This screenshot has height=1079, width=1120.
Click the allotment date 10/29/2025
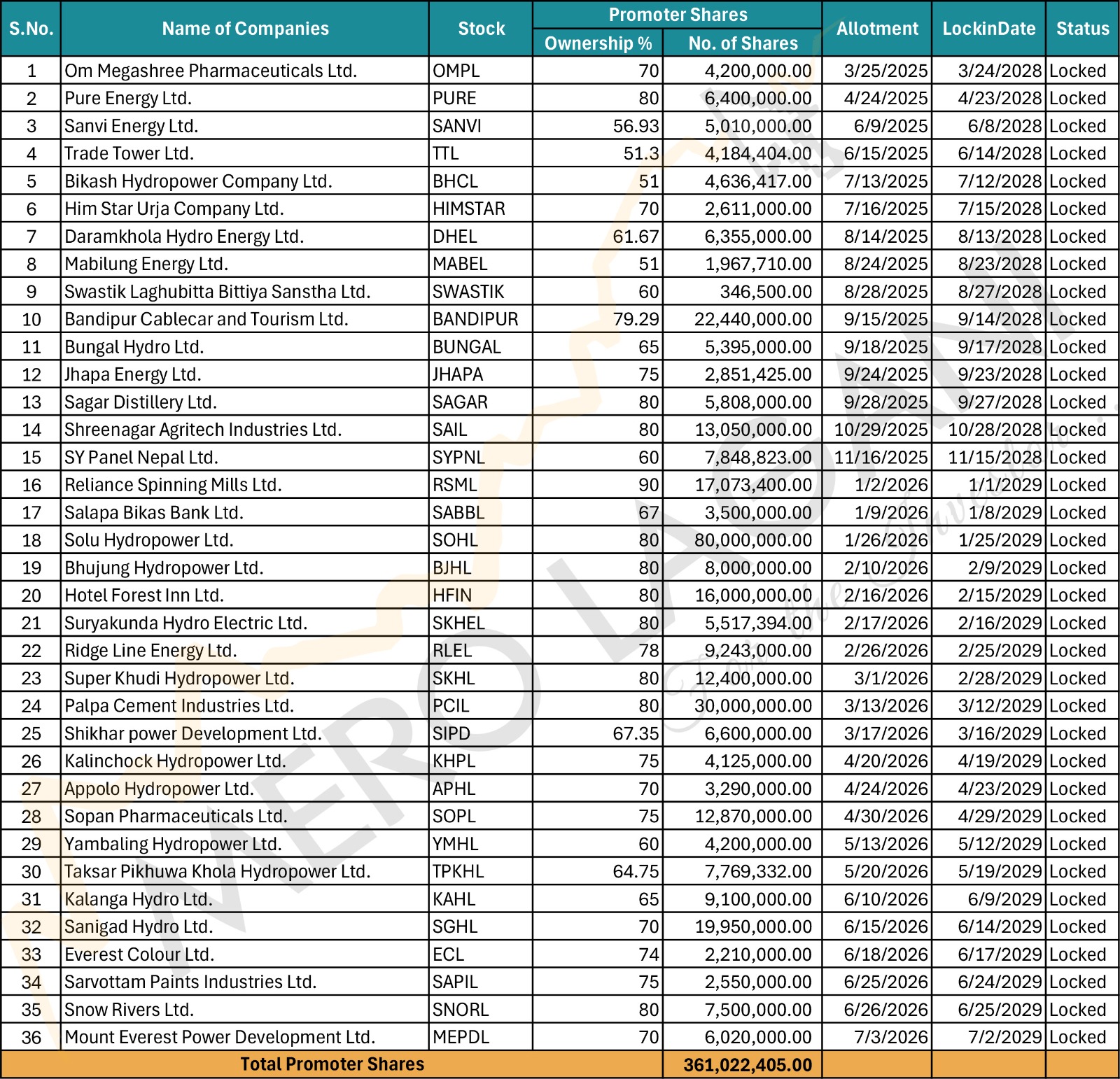[x=877, y=430]
